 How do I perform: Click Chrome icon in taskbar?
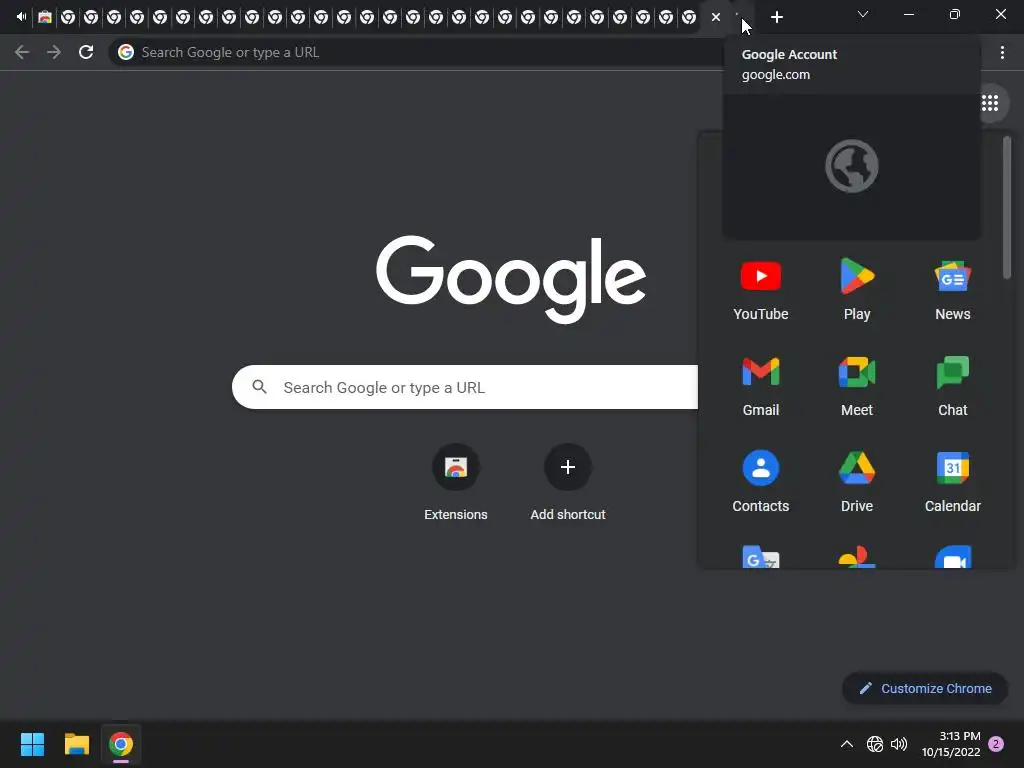coord(121,744)
